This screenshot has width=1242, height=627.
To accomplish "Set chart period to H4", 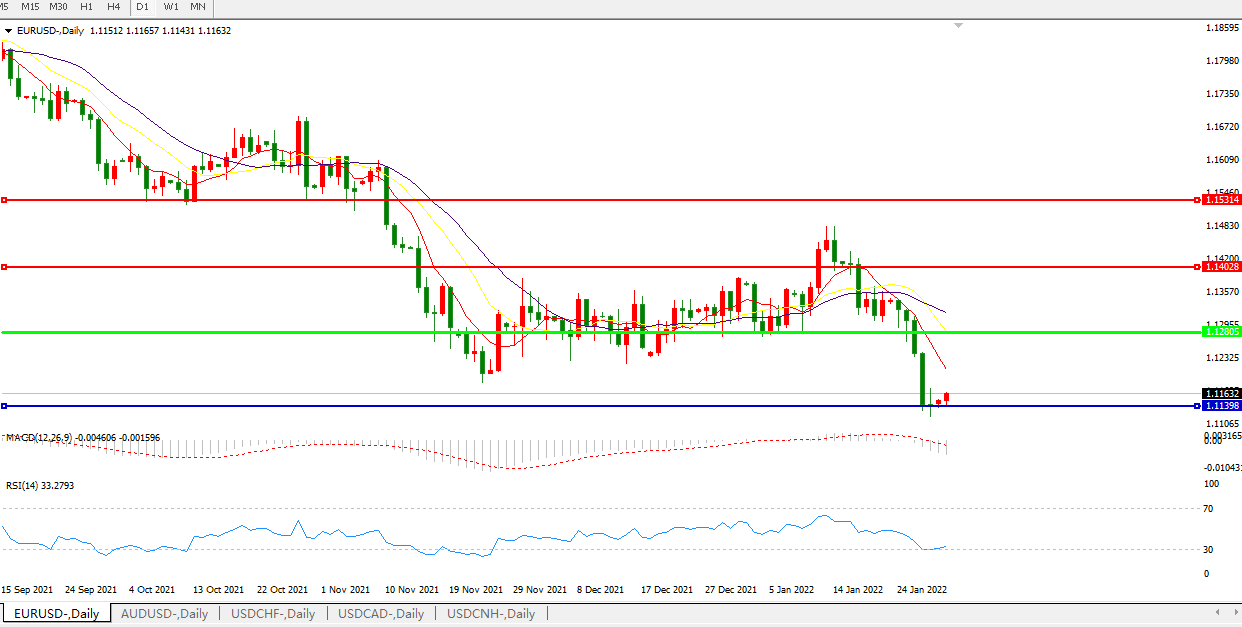I will [114, 7].
